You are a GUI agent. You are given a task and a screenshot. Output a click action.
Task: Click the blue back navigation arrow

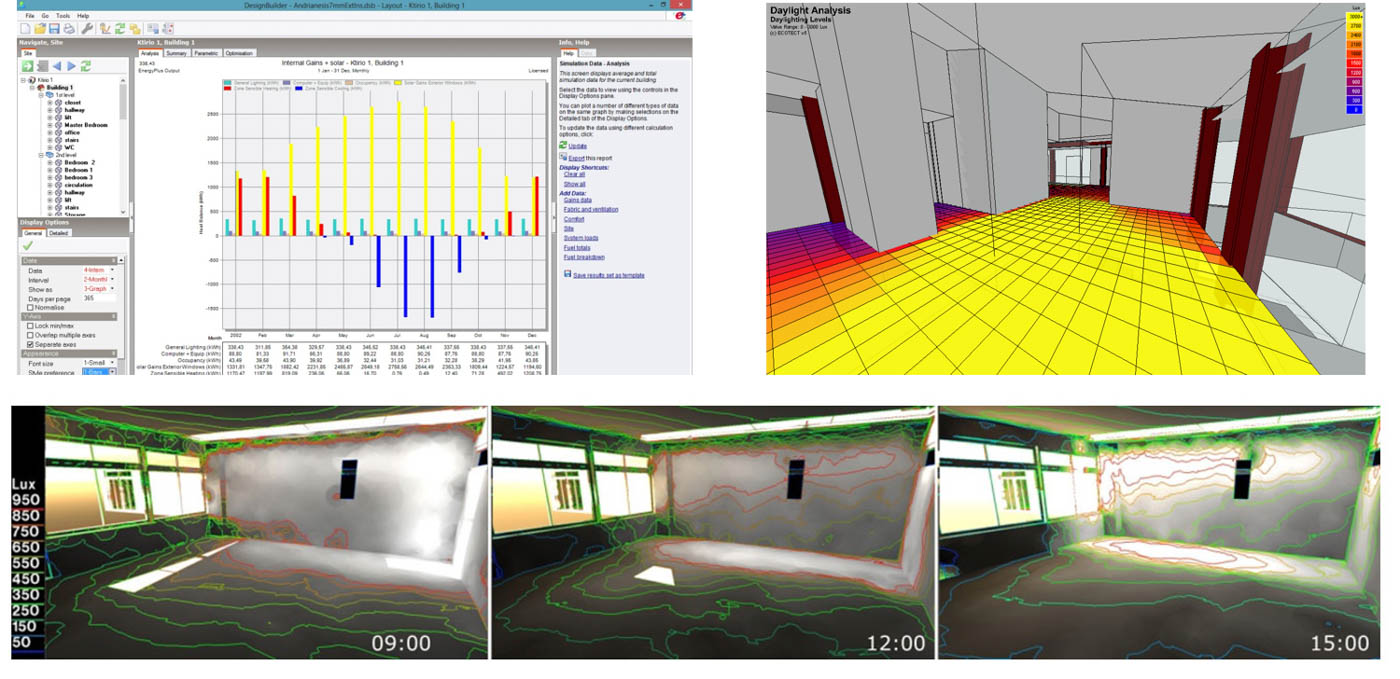[56, 66]
